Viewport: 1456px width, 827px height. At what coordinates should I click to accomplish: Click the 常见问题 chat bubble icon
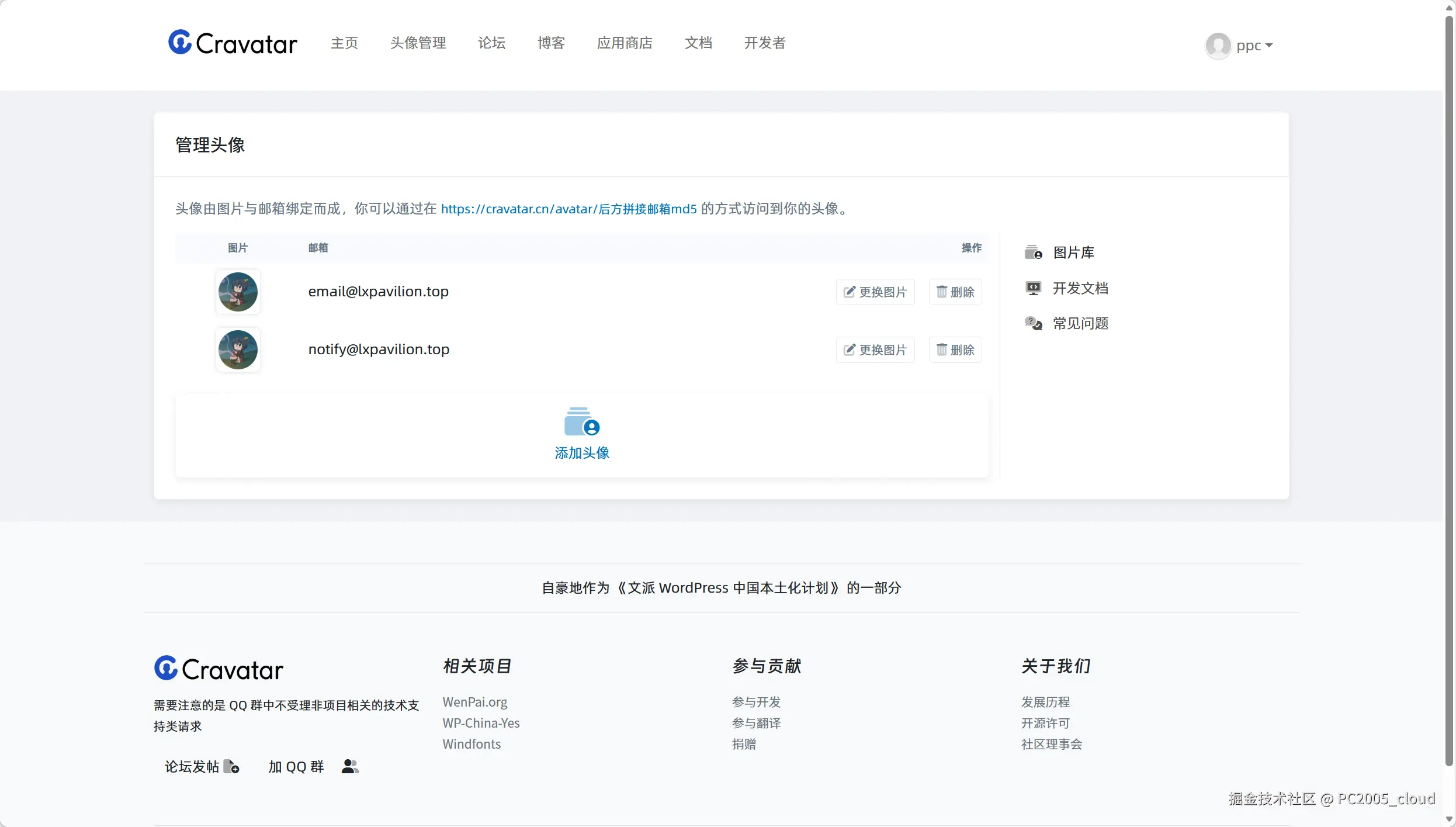(1033, 323)
